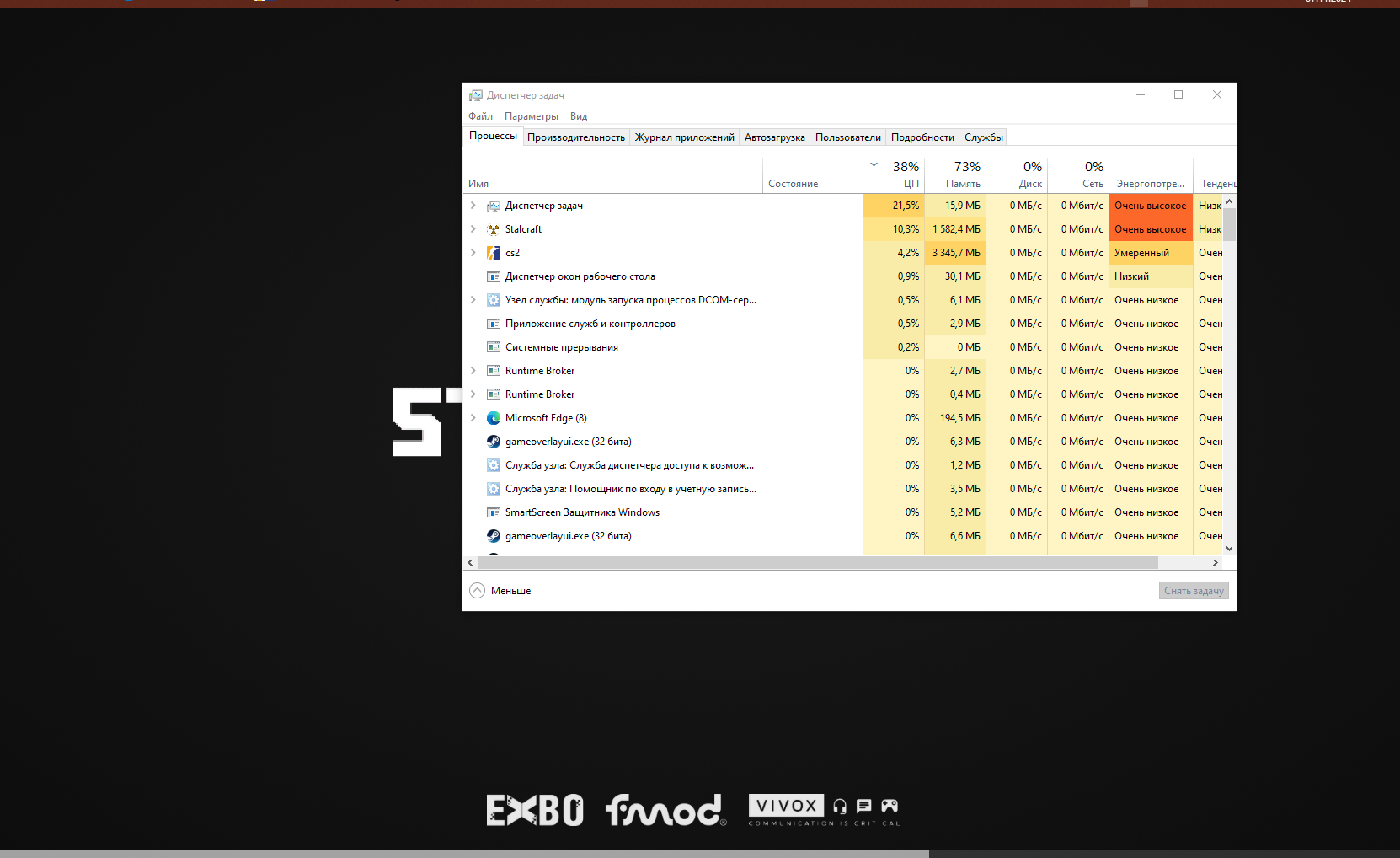Click icon of Системные прерывания
1400x858 pixels.
[x=494, y=347]
